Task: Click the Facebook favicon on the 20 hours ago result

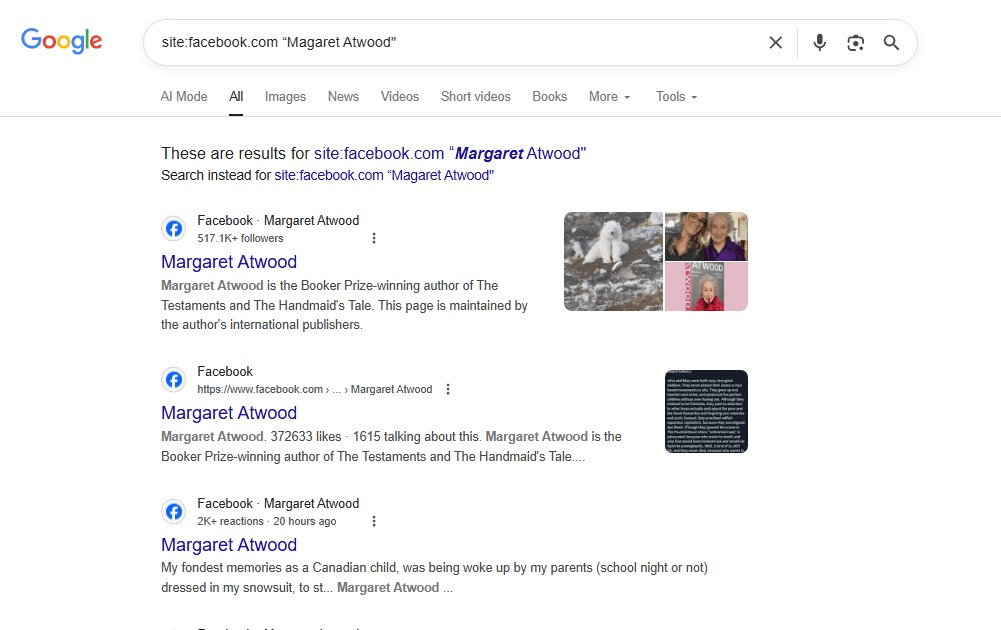Action: click(174, 511)
